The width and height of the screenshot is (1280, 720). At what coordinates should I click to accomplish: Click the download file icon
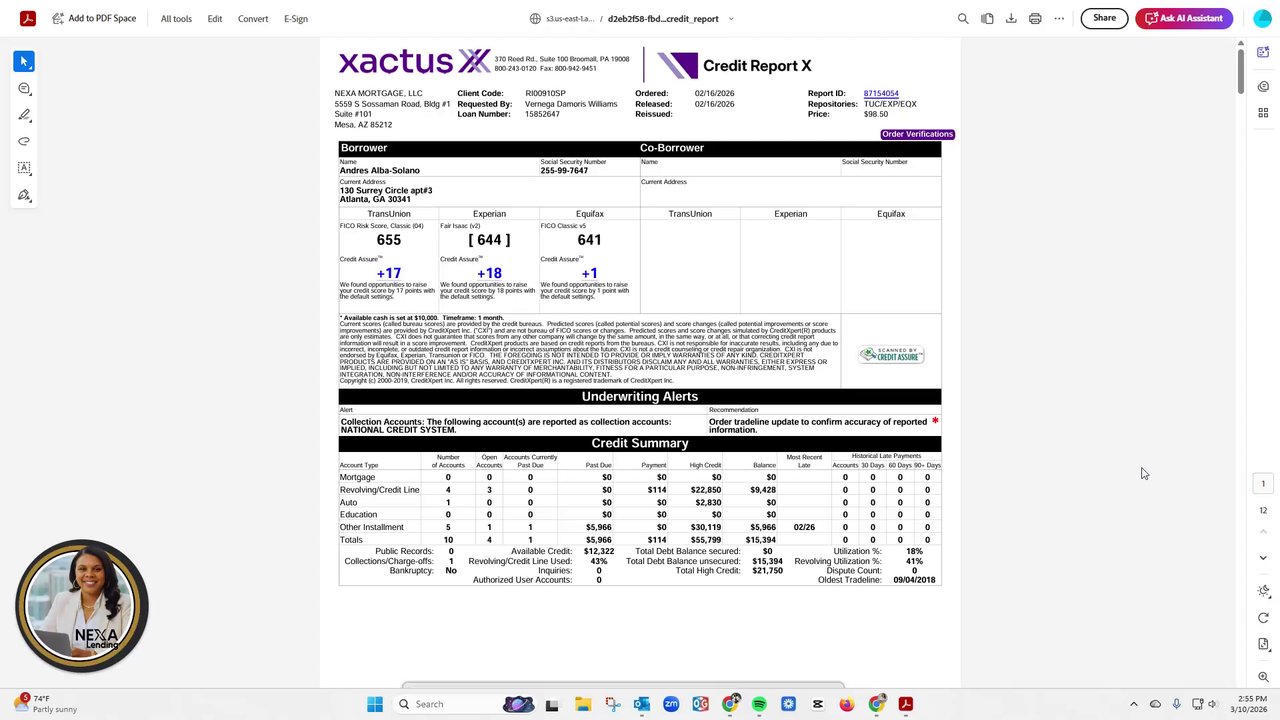[1011, 18]
